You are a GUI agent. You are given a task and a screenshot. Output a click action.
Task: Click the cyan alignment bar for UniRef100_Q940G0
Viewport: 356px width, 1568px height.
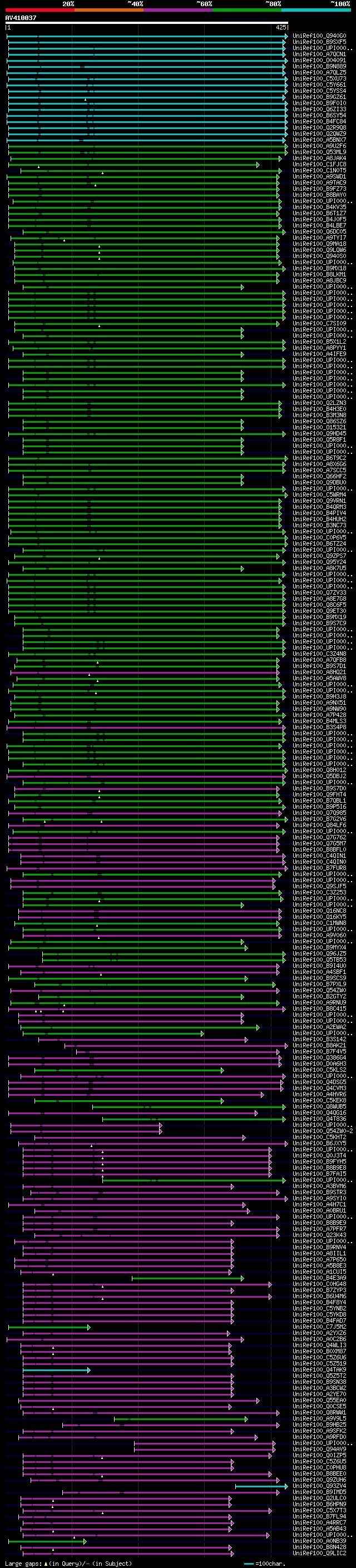147,36
